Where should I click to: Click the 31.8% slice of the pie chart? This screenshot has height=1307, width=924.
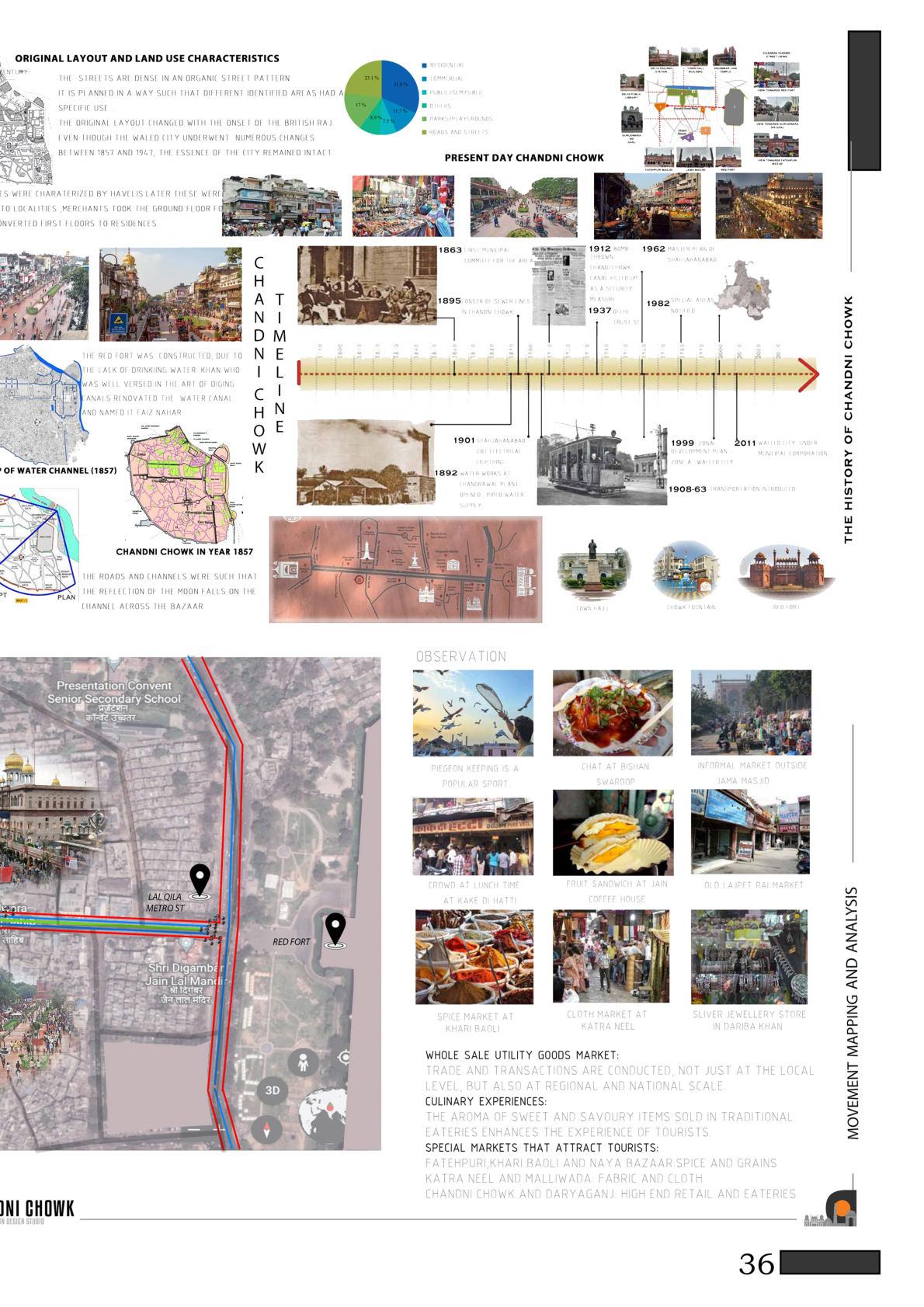[399, 84]
